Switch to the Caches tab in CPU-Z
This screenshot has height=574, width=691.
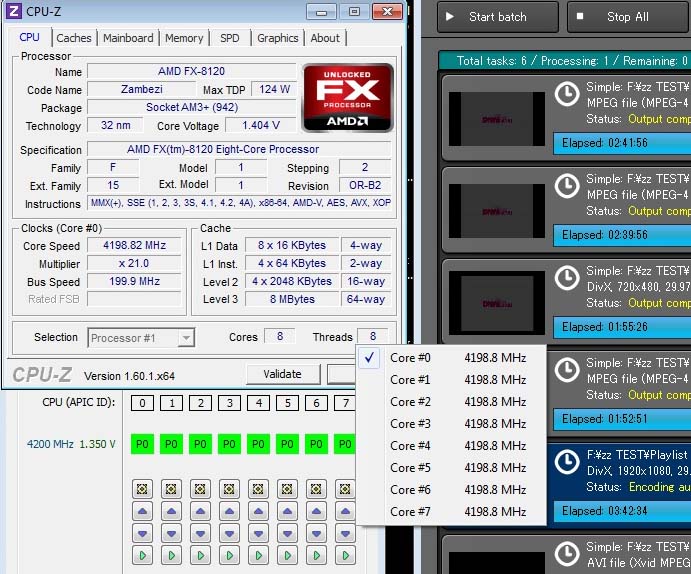point(74,38)
